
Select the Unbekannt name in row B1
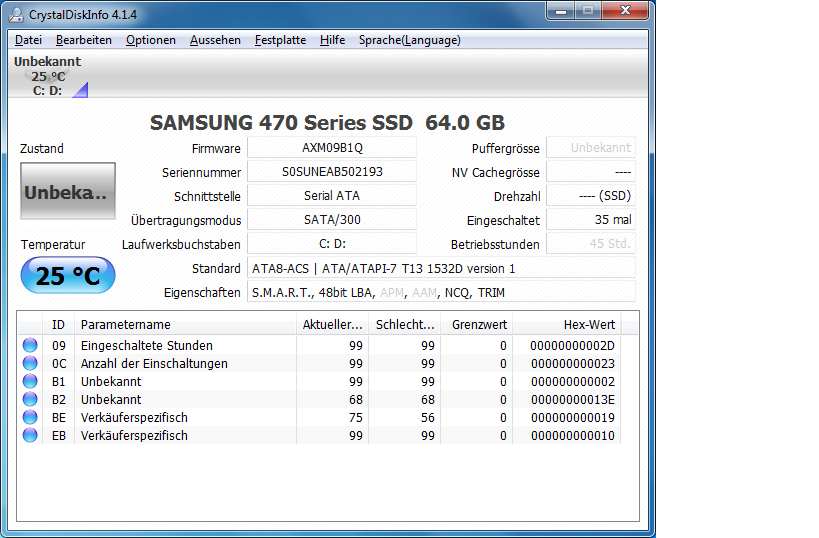point(111,382)
